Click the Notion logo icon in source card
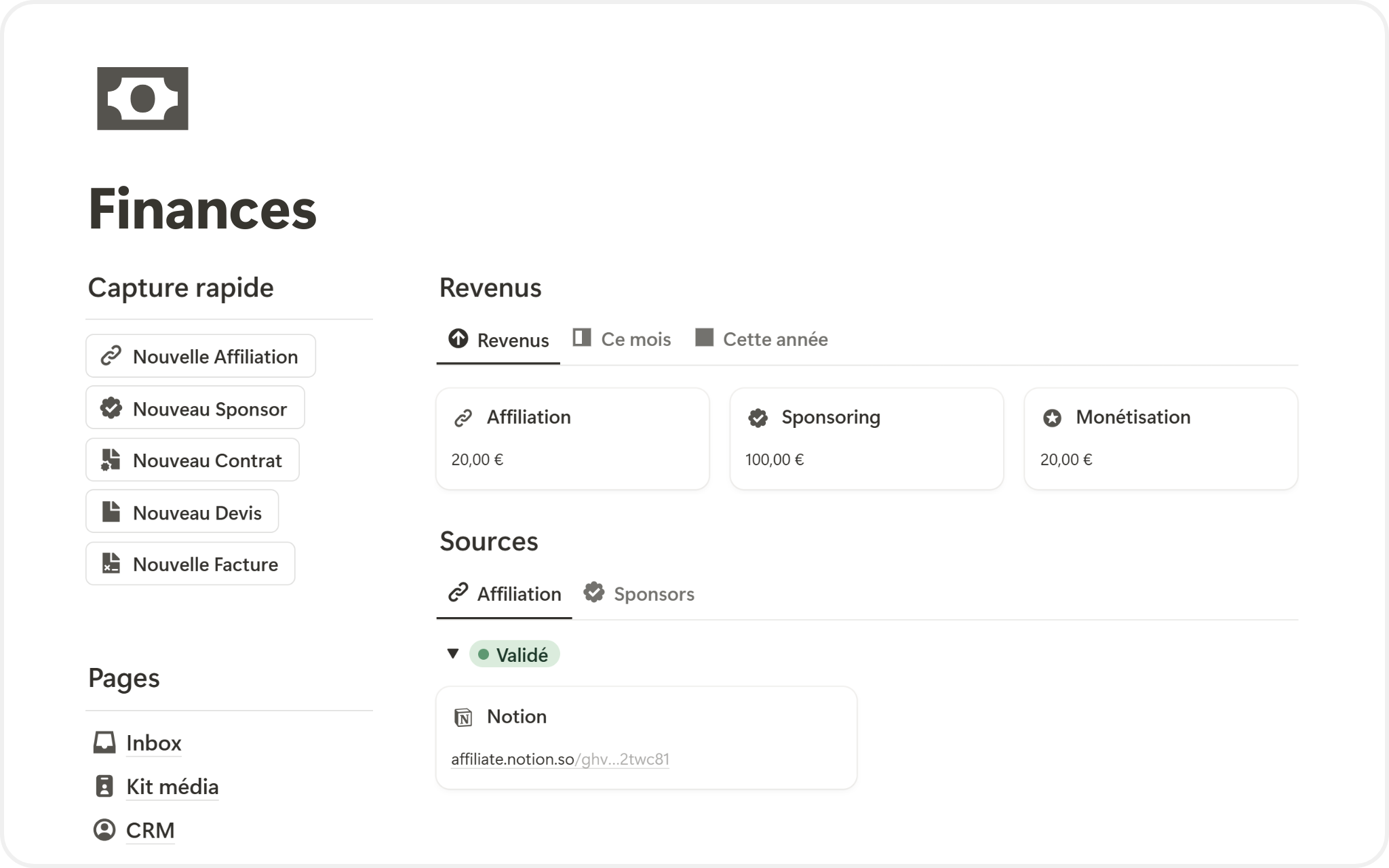Screen dimensions: 1389x868 (x=463, y=717)
